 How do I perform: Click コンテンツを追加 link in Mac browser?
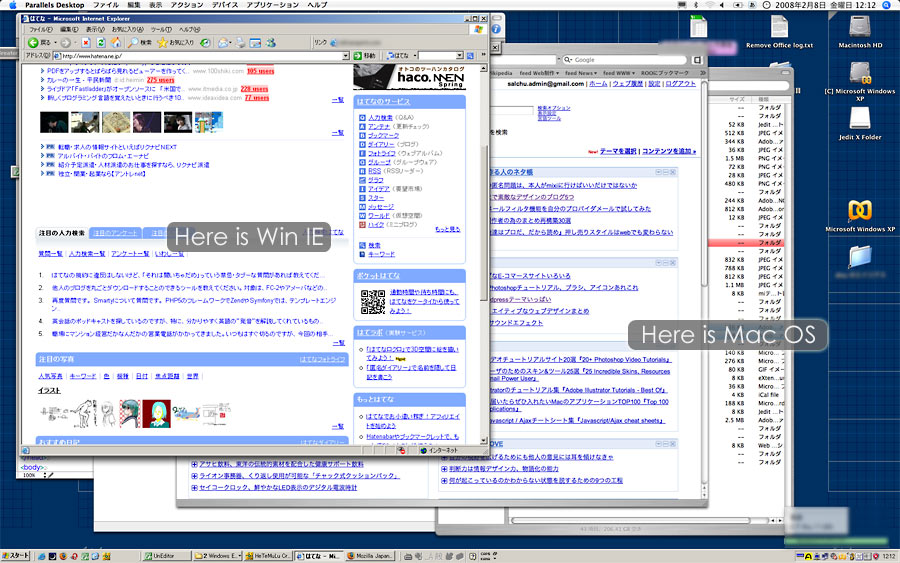669,152
